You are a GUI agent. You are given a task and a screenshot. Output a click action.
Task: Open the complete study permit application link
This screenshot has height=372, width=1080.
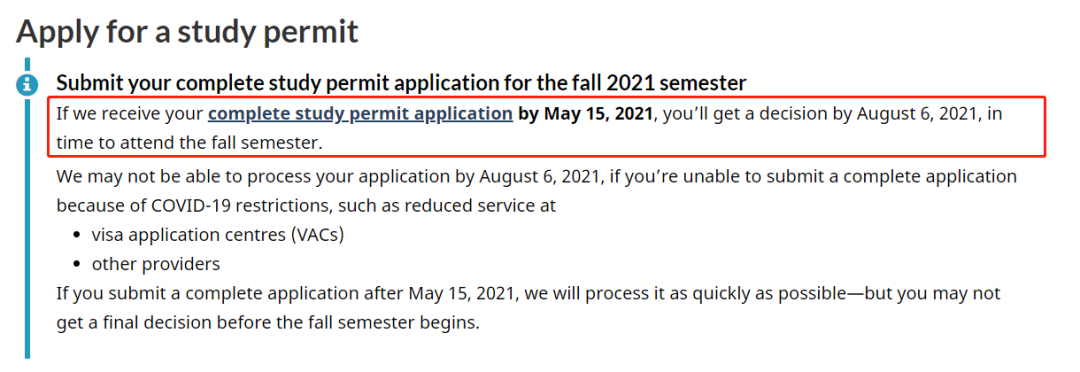pyautogui.click(x=360, y=114)
